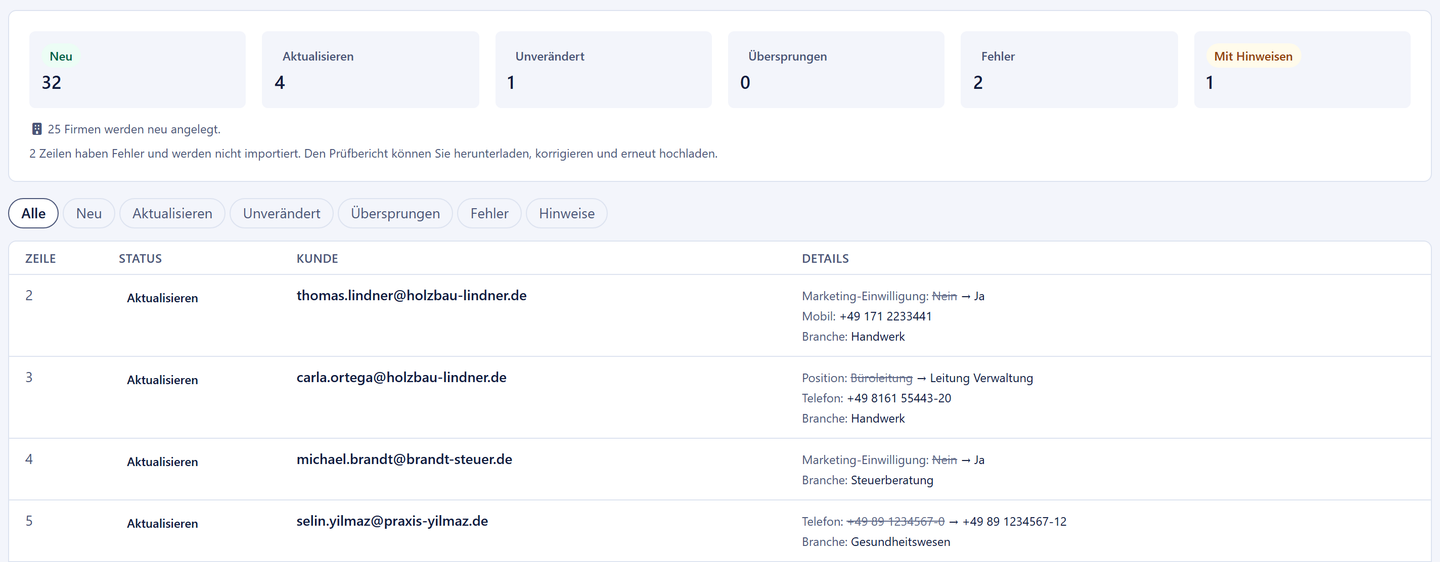Click the Prüfbericht error notice text

click(373, 154)
